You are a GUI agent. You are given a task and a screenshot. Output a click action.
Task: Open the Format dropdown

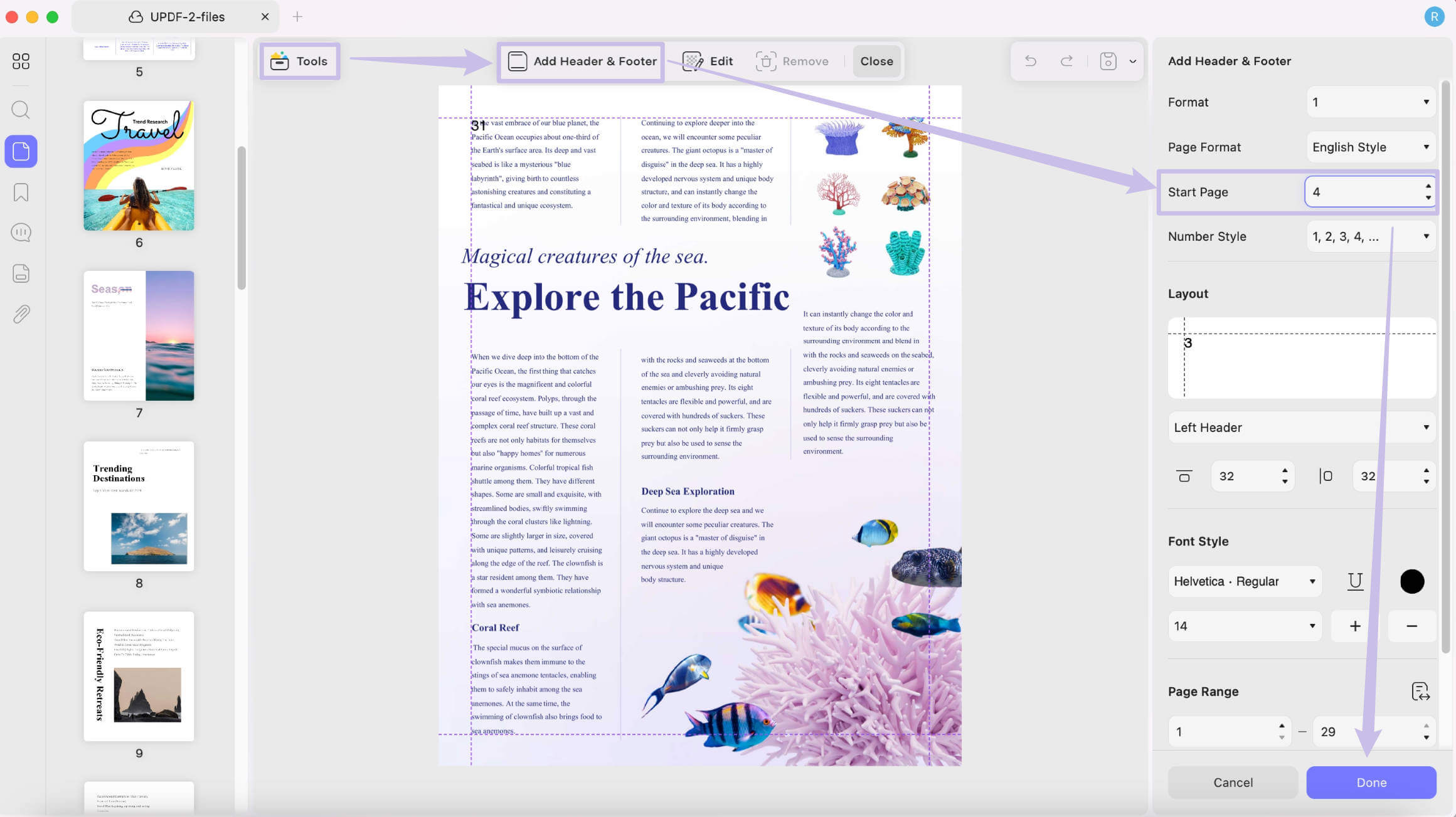(1371, 102)
